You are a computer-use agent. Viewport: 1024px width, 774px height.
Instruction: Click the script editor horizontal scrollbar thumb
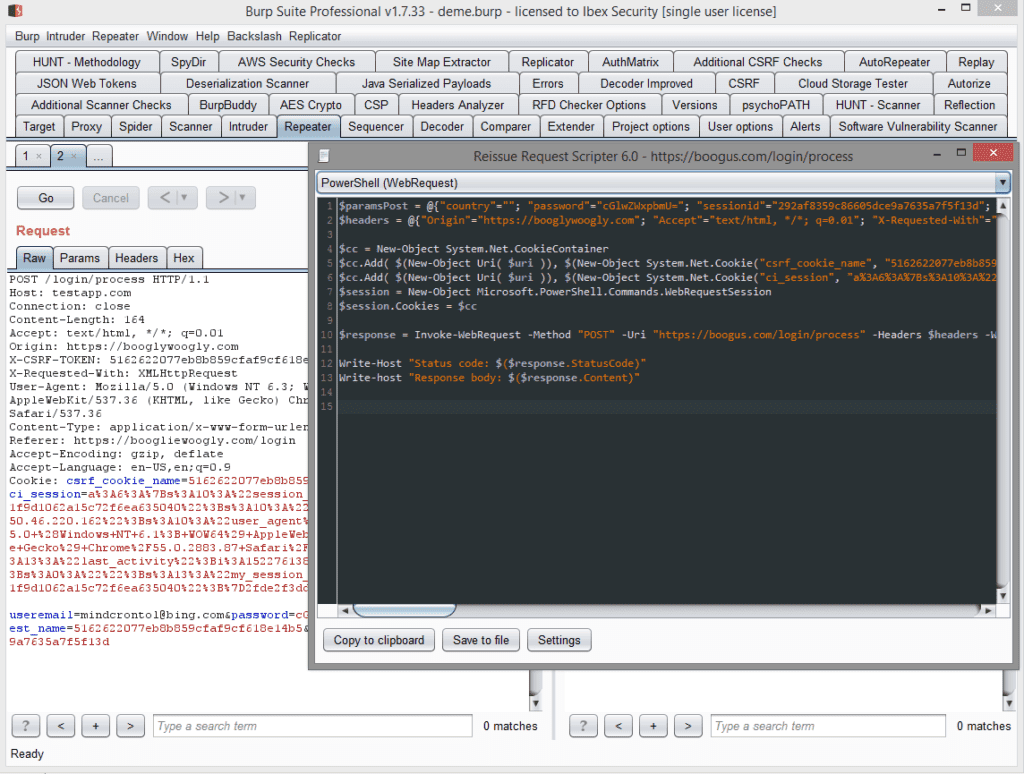coord(404,611)
